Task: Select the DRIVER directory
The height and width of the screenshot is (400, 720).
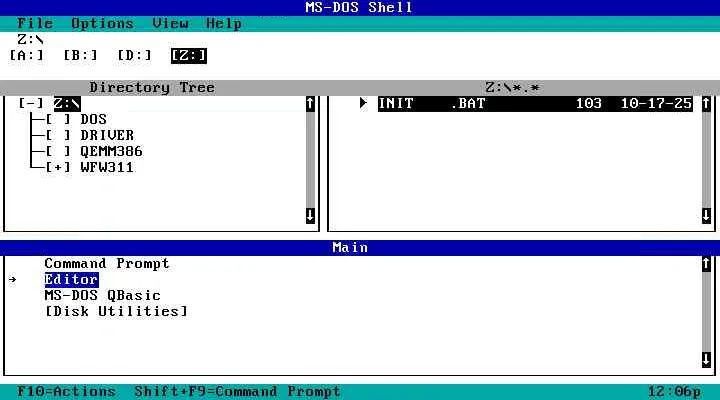Action: (107, 135)
